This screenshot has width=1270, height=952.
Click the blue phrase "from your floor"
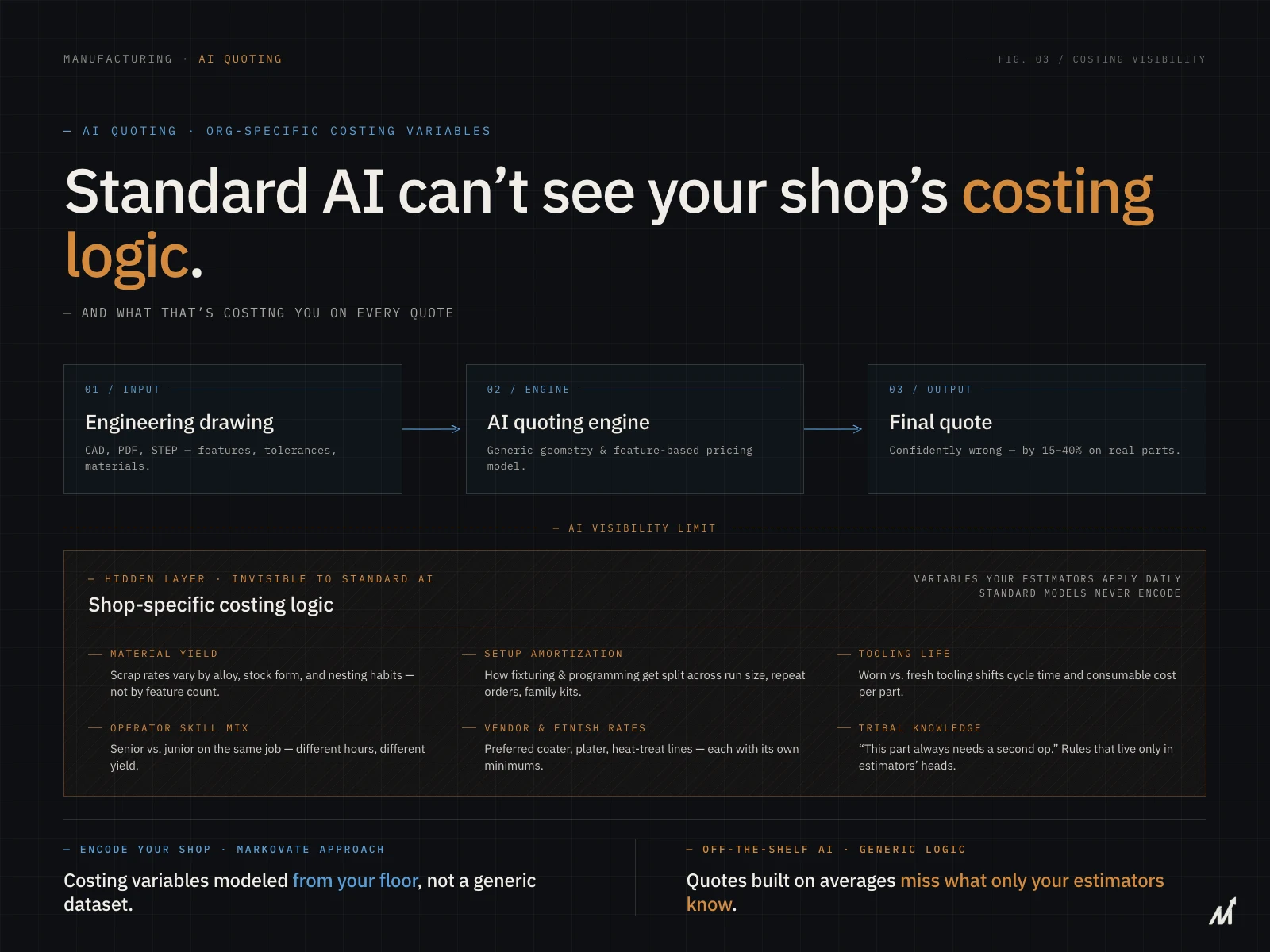pos(355,881)
